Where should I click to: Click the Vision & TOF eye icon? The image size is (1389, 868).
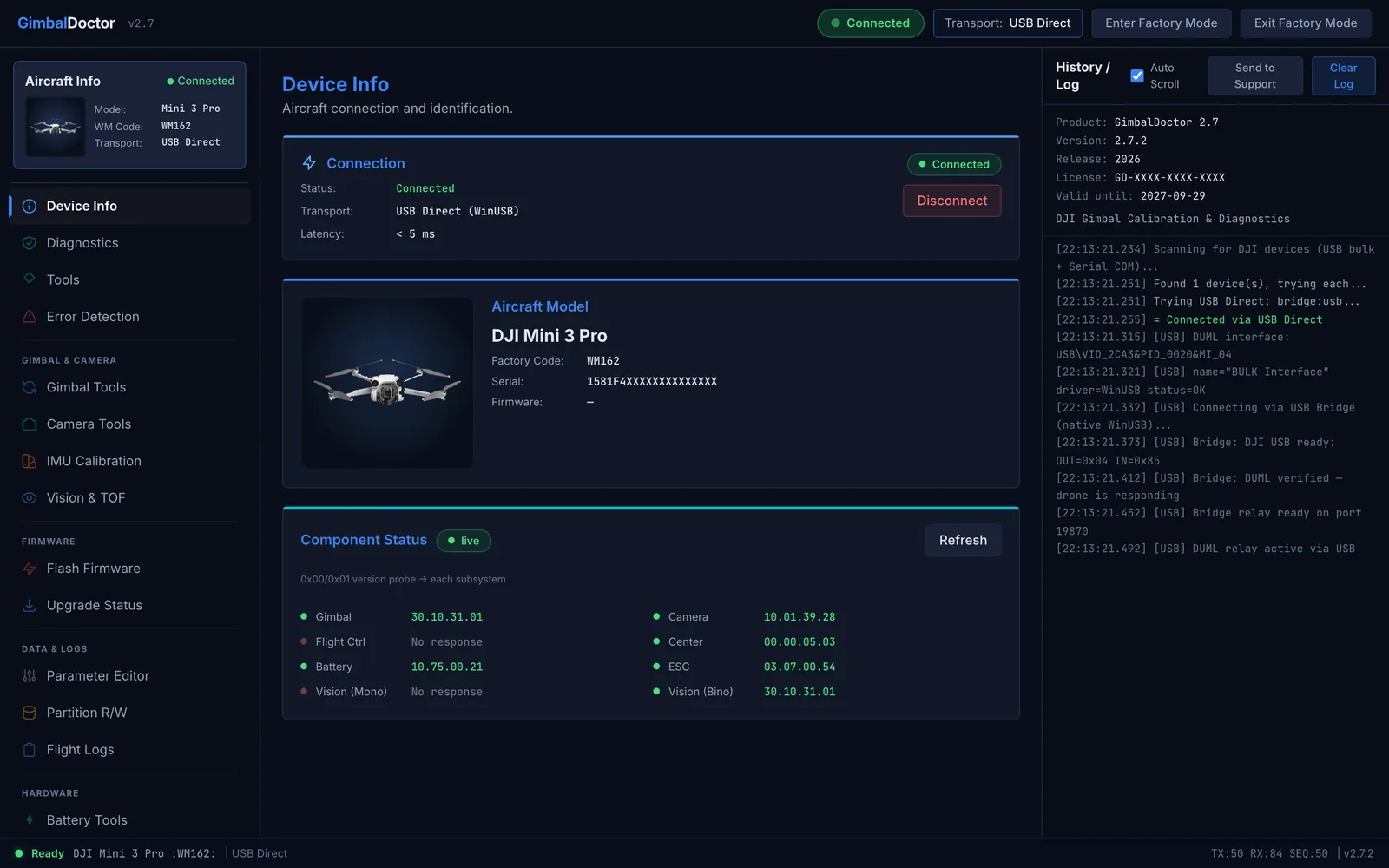pyautogui.click(x=30, y=498)
